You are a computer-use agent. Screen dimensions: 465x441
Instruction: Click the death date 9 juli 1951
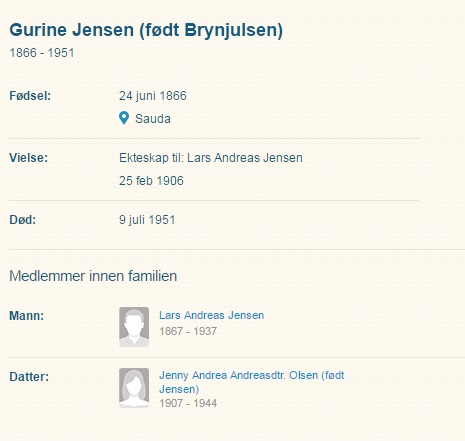point(147,220)
